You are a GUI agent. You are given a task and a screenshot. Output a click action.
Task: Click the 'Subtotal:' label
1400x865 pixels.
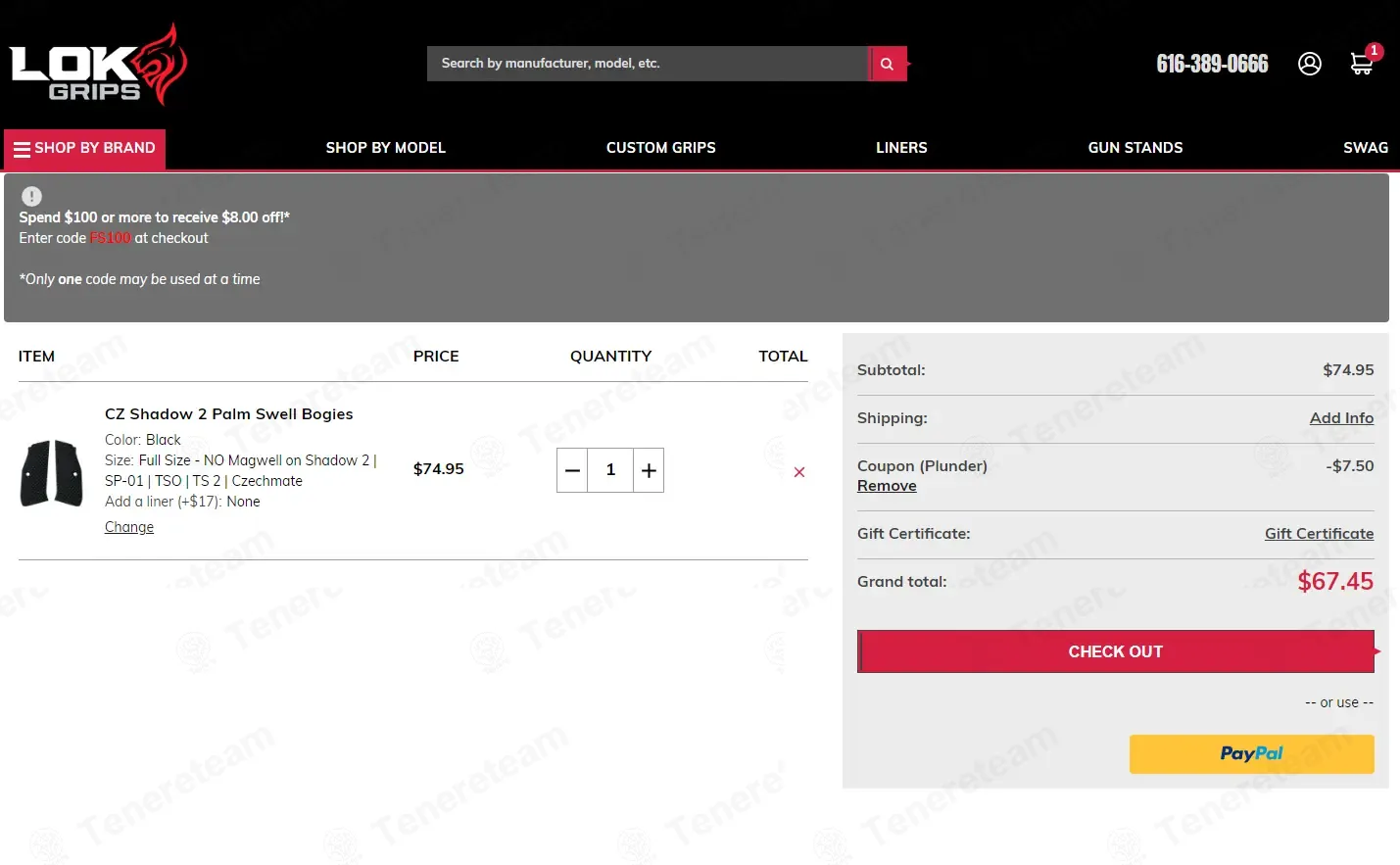click(892, 370)
